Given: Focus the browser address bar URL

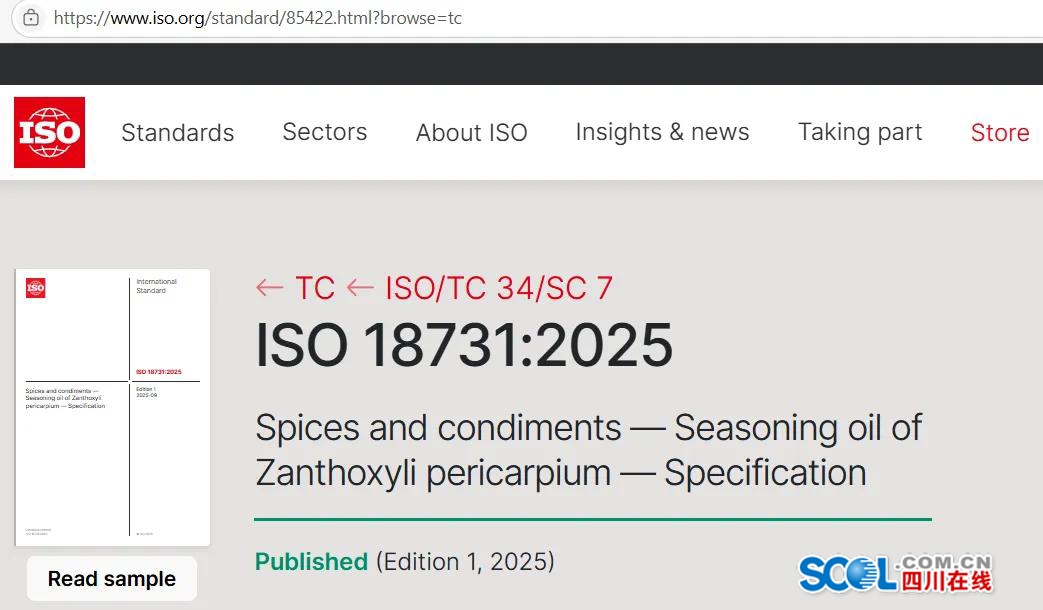Looking at the screenshot, I should (258, 18).
